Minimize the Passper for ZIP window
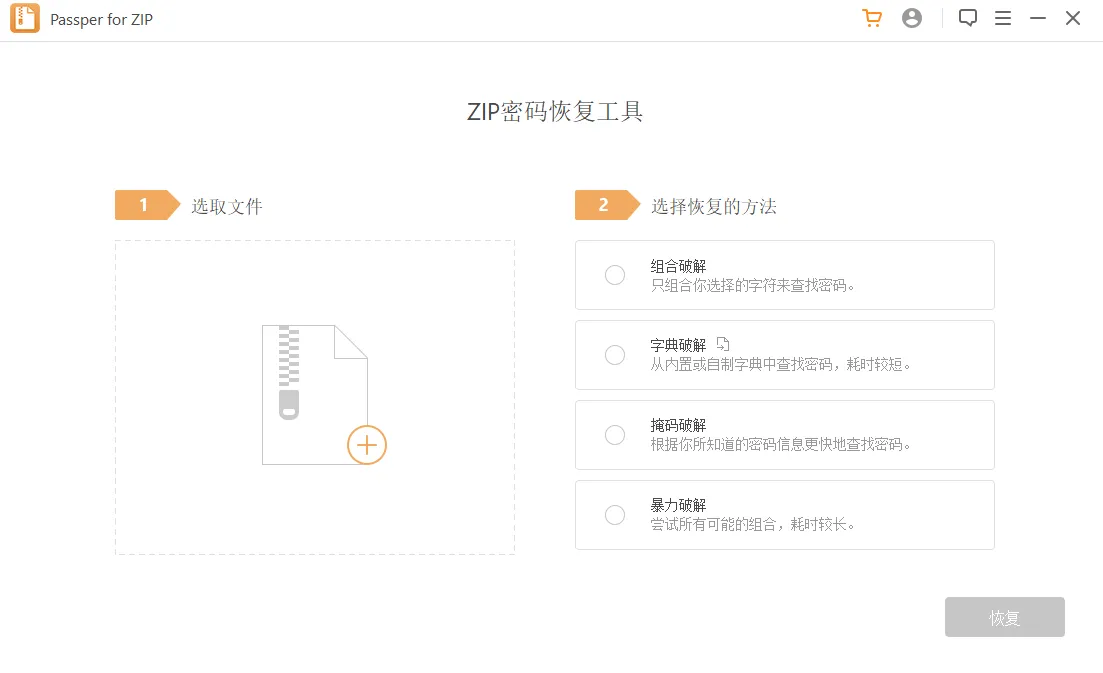This screenshot has width=1103, height=673. click(1038, 18)
